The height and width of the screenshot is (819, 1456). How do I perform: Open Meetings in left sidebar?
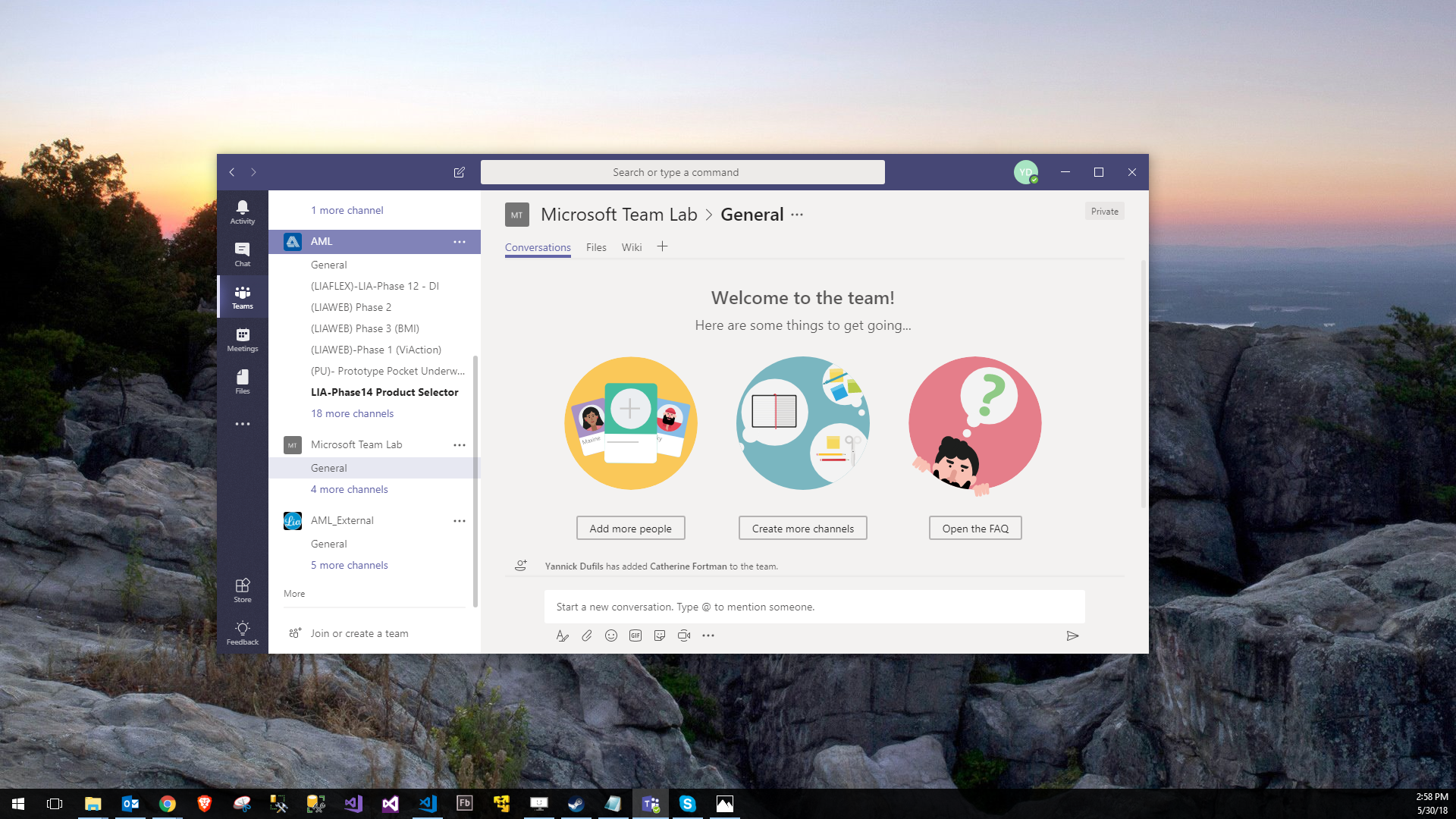click(244, 340)
